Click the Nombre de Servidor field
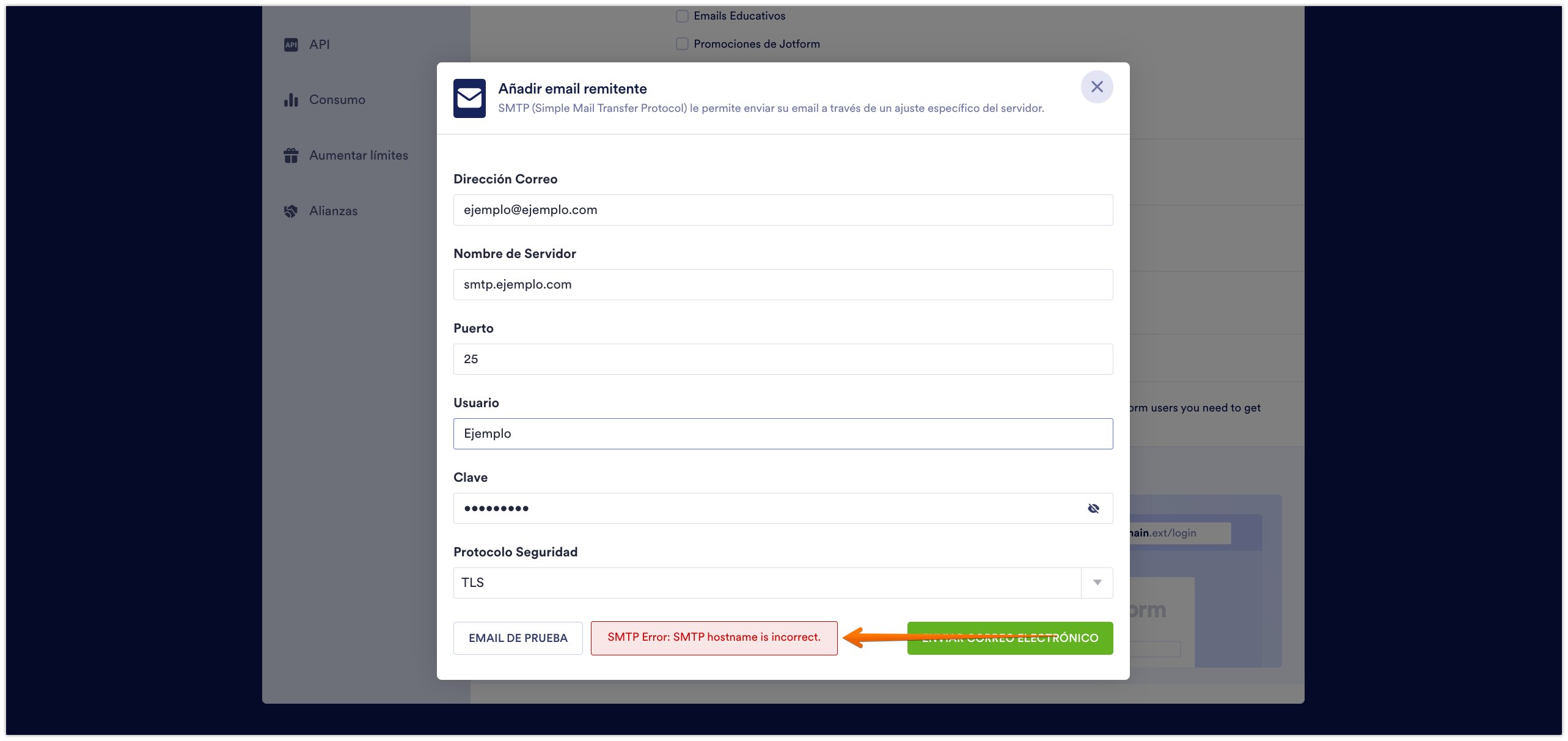Screen dimensions: 1568x741 [783, 284]
